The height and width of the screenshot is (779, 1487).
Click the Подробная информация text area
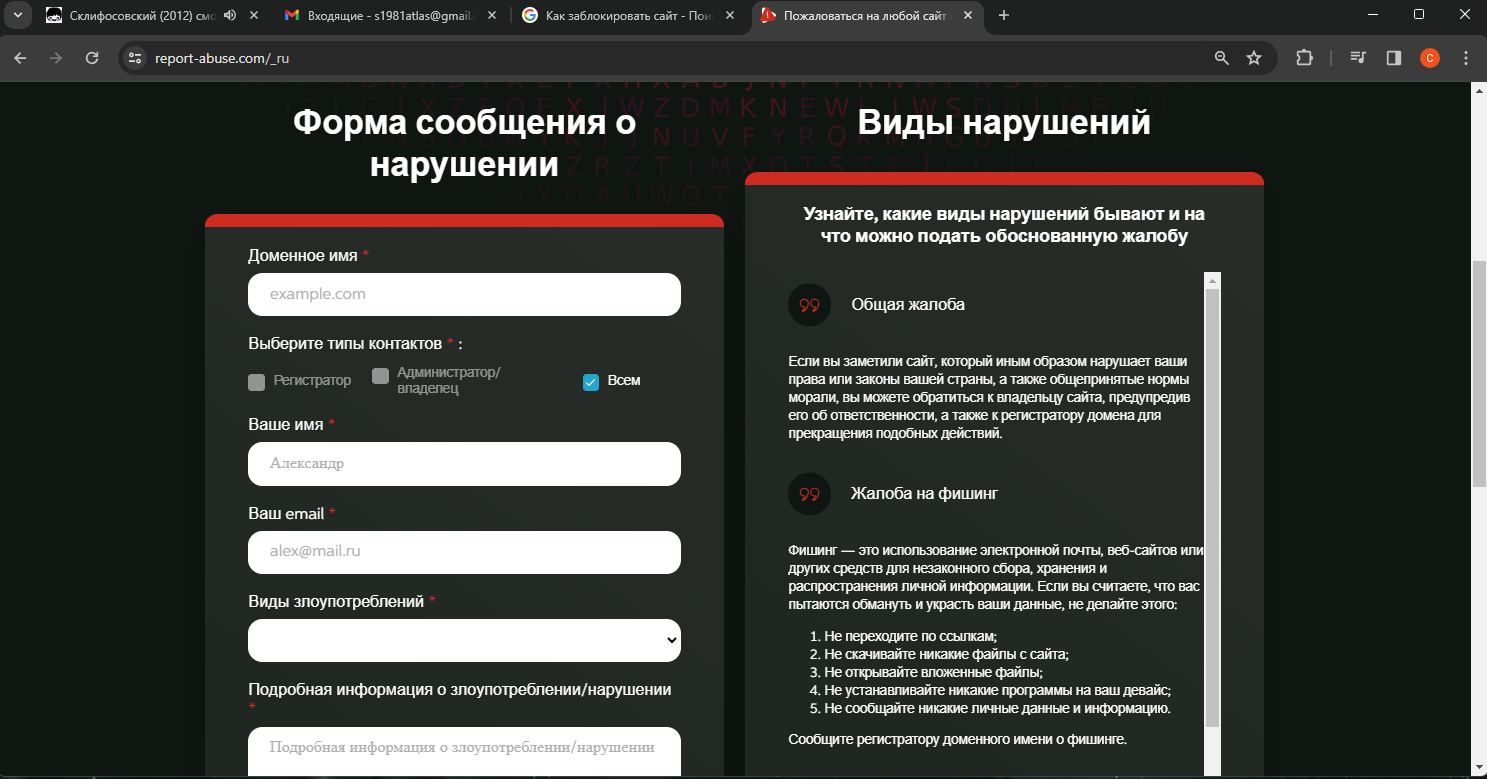(464, 753)
